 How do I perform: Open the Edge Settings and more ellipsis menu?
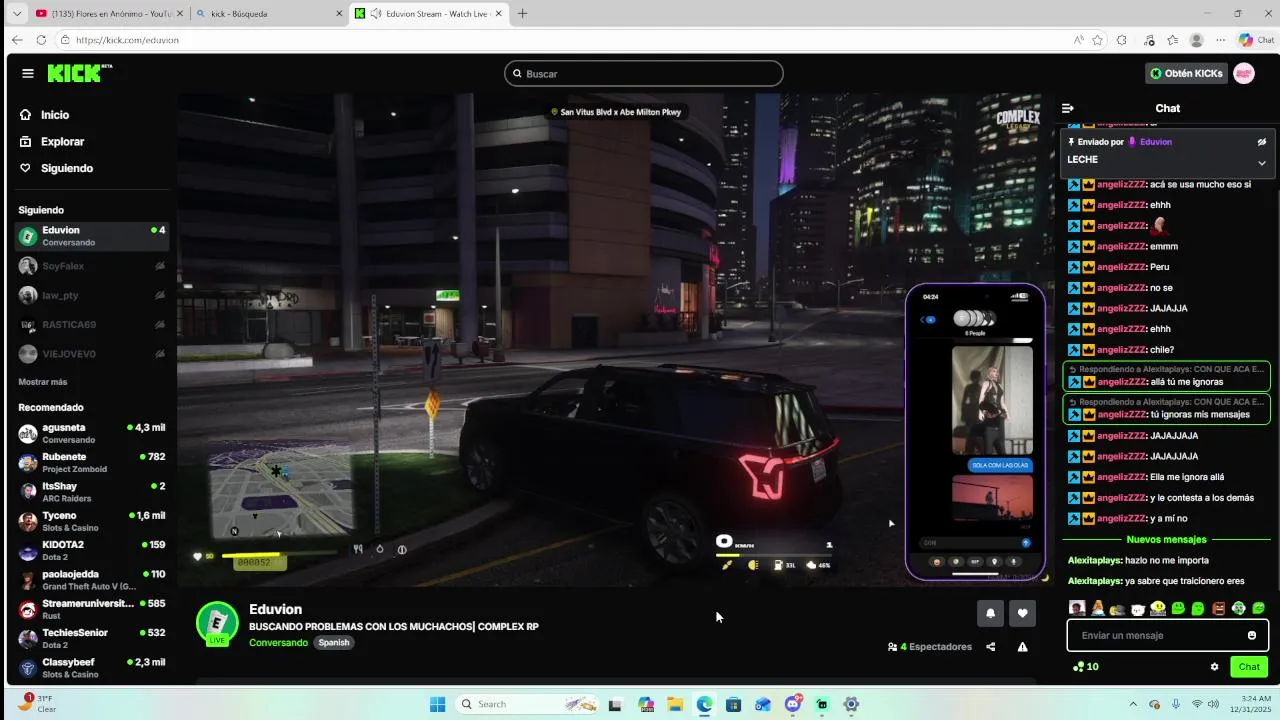tap(1221, 40)
